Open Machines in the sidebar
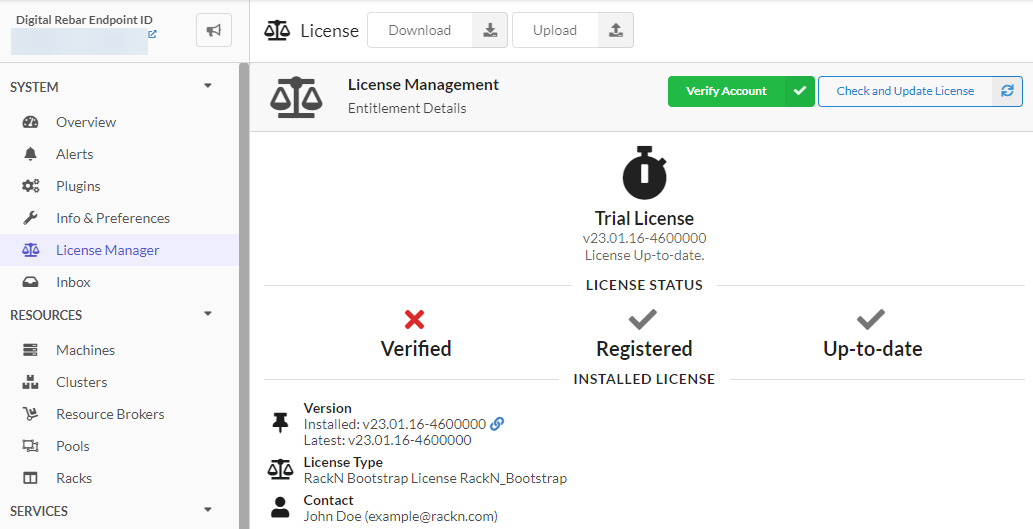 tap(85, 350)
